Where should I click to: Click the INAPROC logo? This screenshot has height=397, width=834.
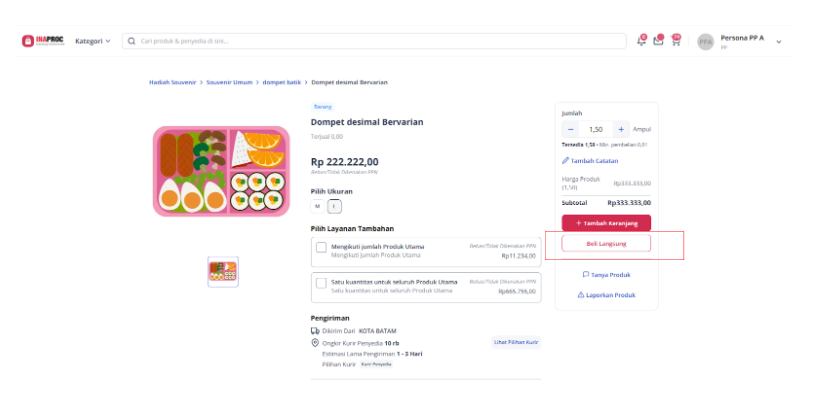(x=43, y=41)
